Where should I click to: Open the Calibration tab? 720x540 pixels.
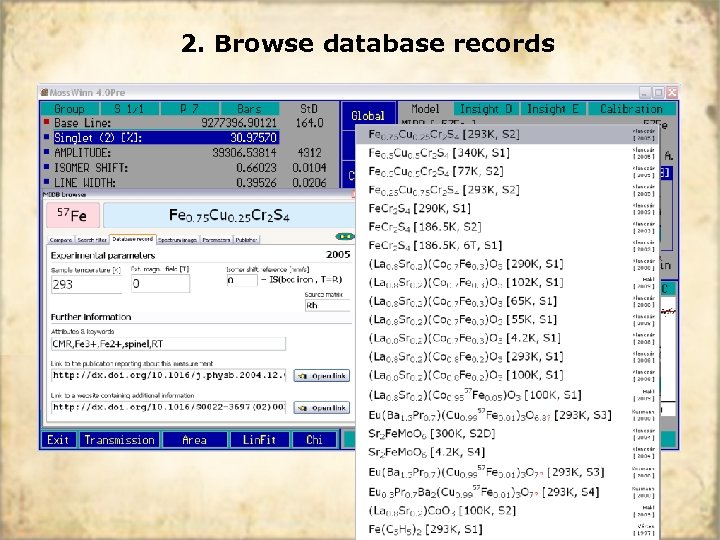coord(631,109)
